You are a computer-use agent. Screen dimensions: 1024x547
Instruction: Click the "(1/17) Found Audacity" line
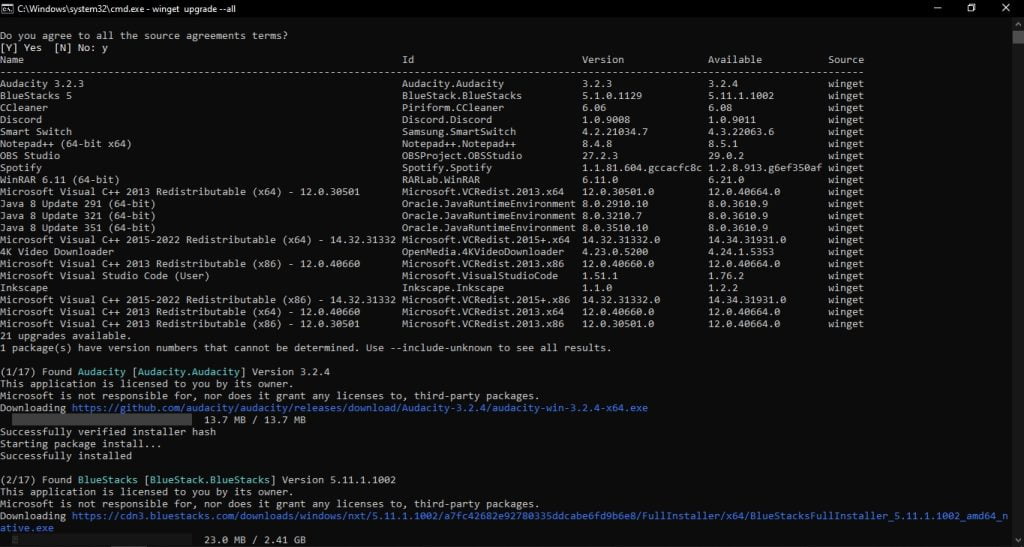[x=165, y=372]
